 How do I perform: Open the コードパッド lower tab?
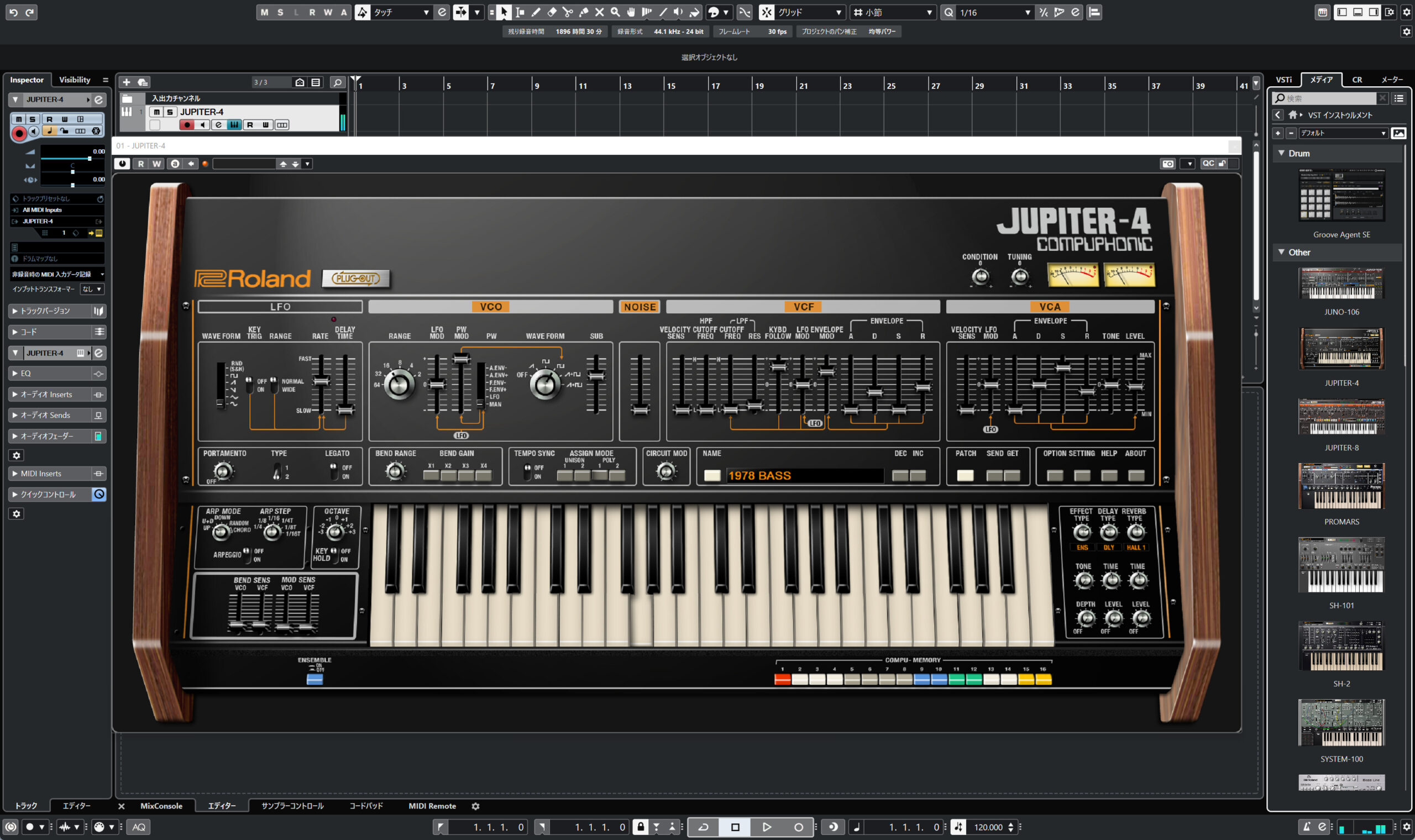[x=366, y=806]
